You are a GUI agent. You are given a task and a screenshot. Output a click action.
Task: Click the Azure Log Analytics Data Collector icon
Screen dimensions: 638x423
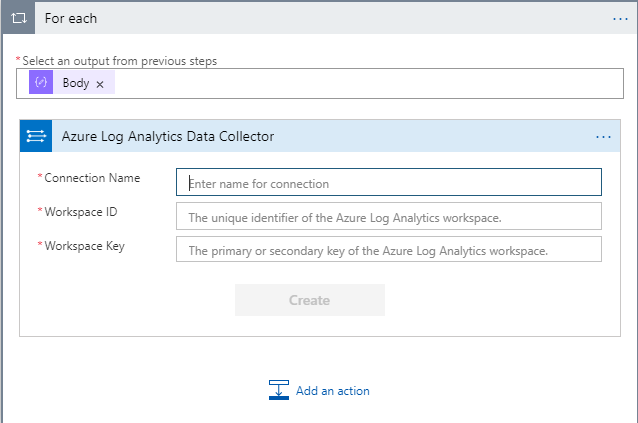coord(36,136)
